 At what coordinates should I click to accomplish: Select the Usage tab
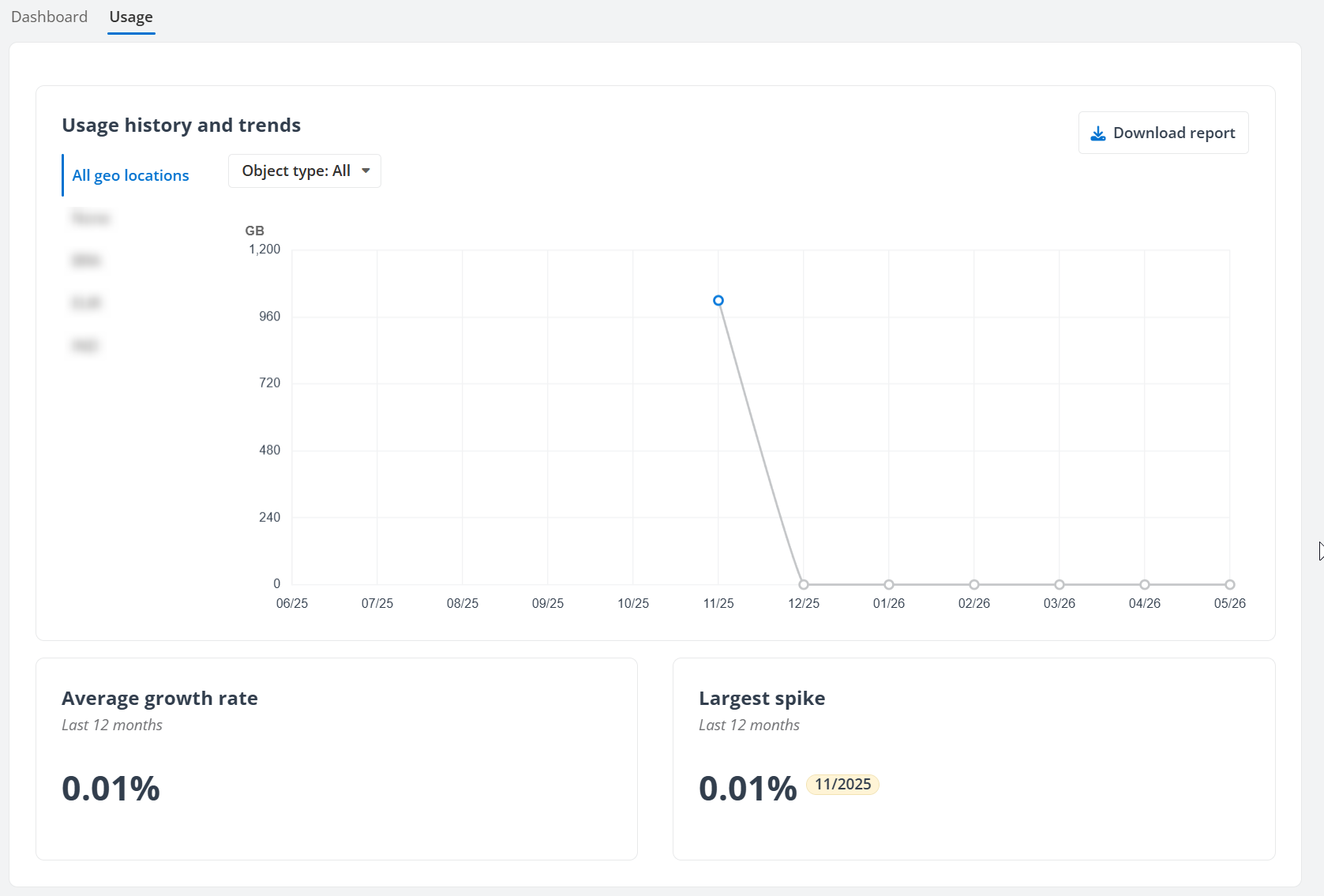coord(131,17)
